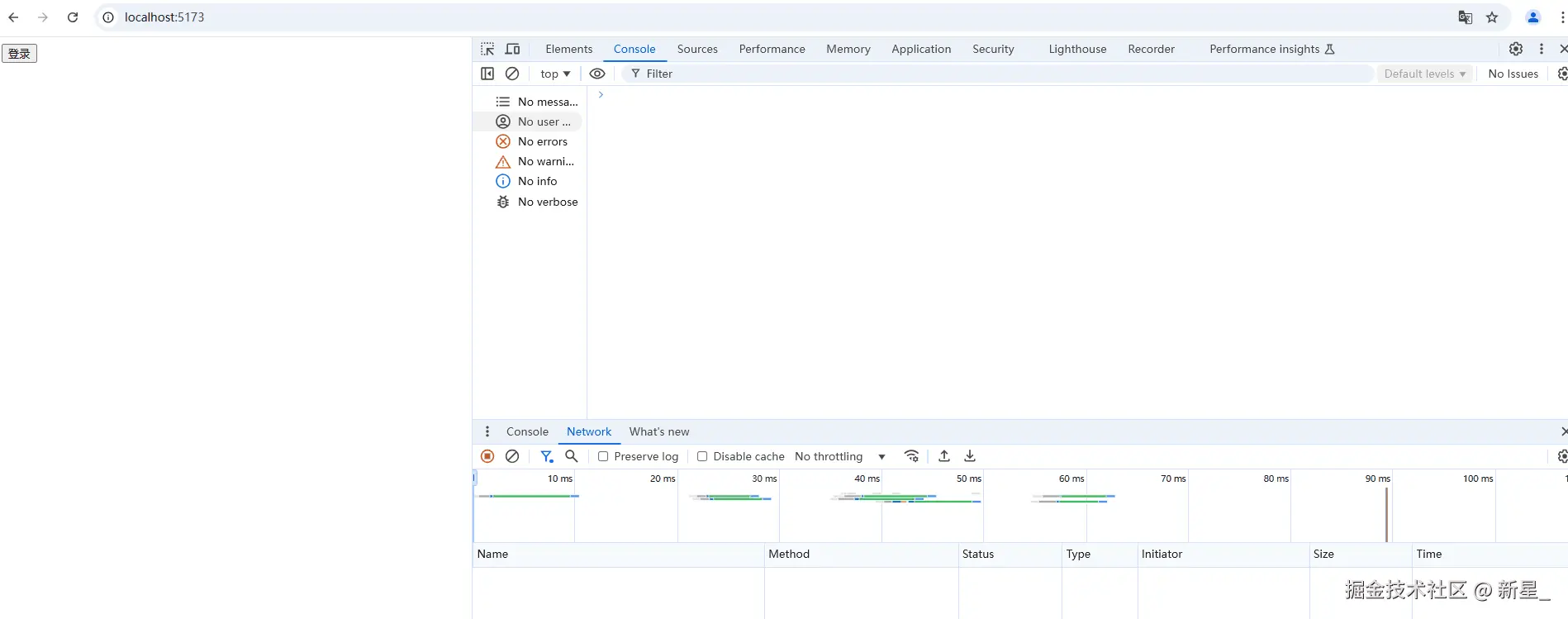Select the drawer Network tab
1568x619 pixels.
coord(589,431)
